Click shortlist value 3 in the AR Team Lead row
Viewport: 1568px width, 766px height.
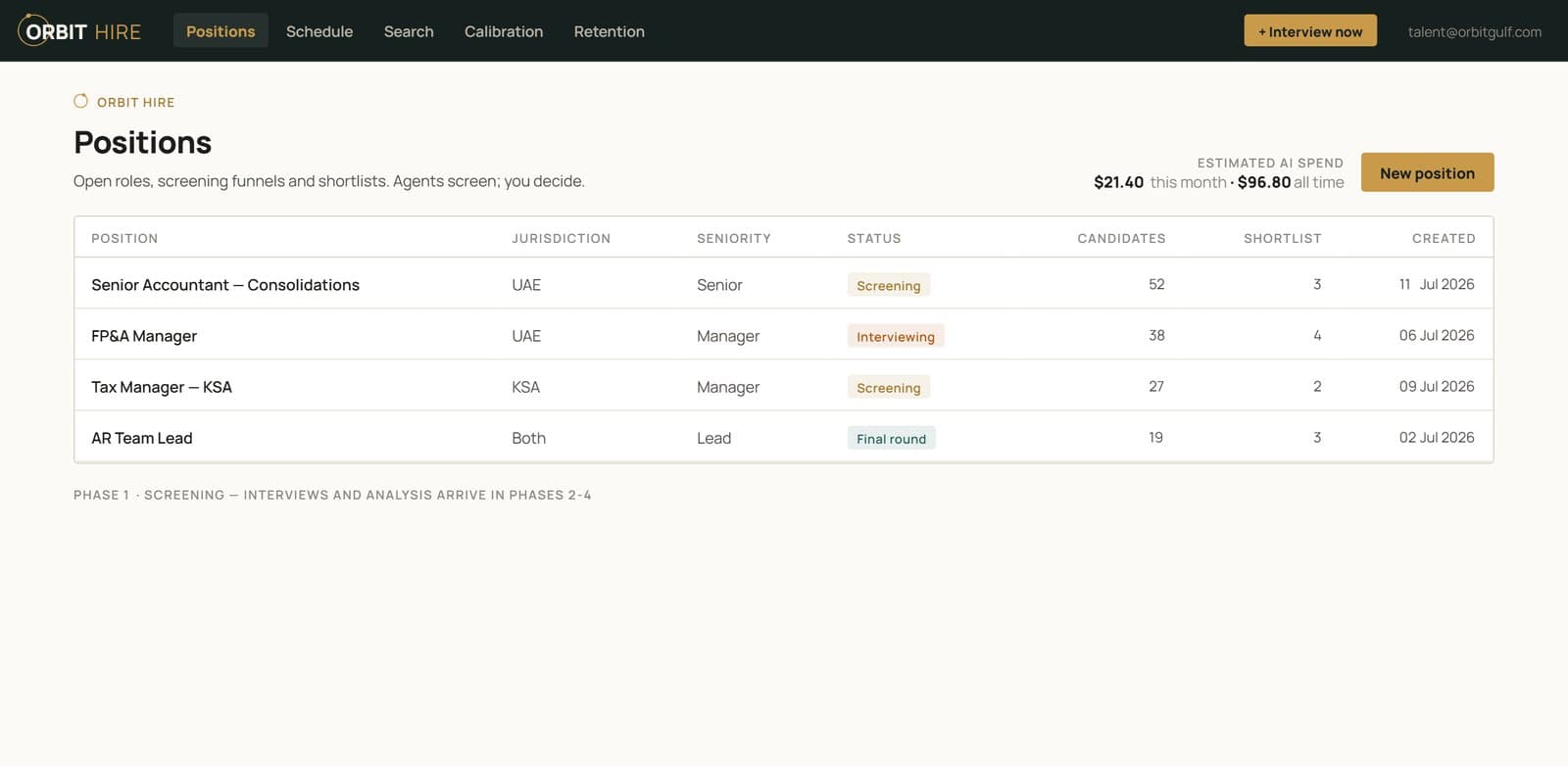click(x=1317, y=437)
